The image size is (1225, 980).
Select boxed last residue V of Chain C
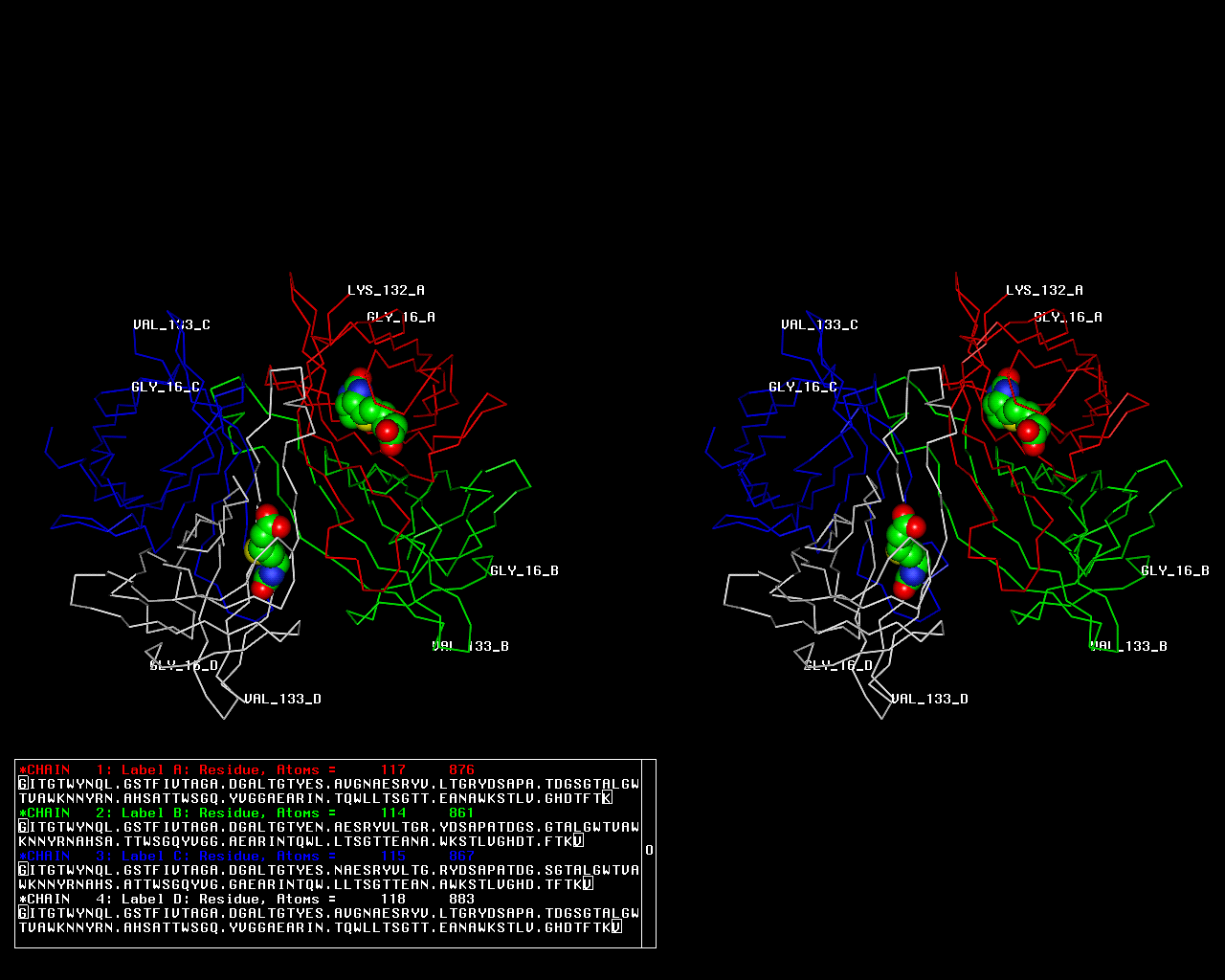(588, 884)
